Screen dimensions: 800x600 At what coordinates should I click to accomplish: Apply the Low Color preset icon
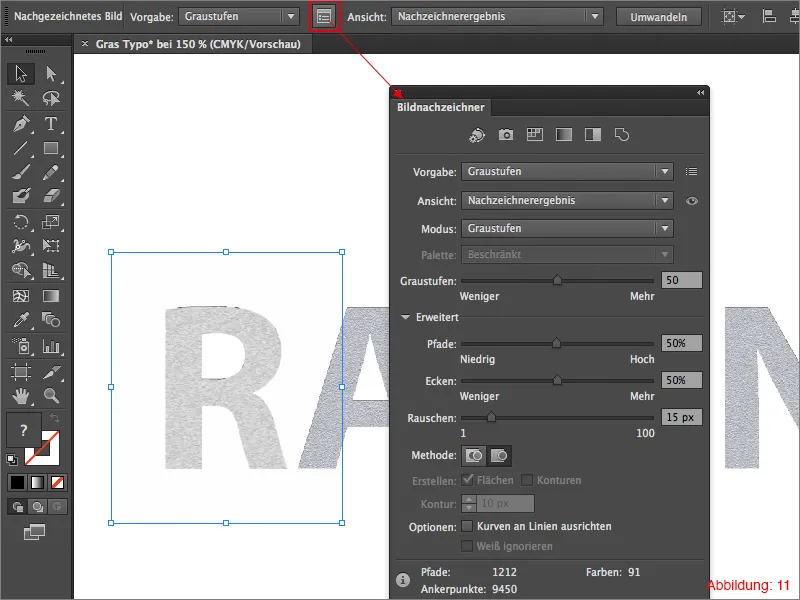click(x=535, y=135)
